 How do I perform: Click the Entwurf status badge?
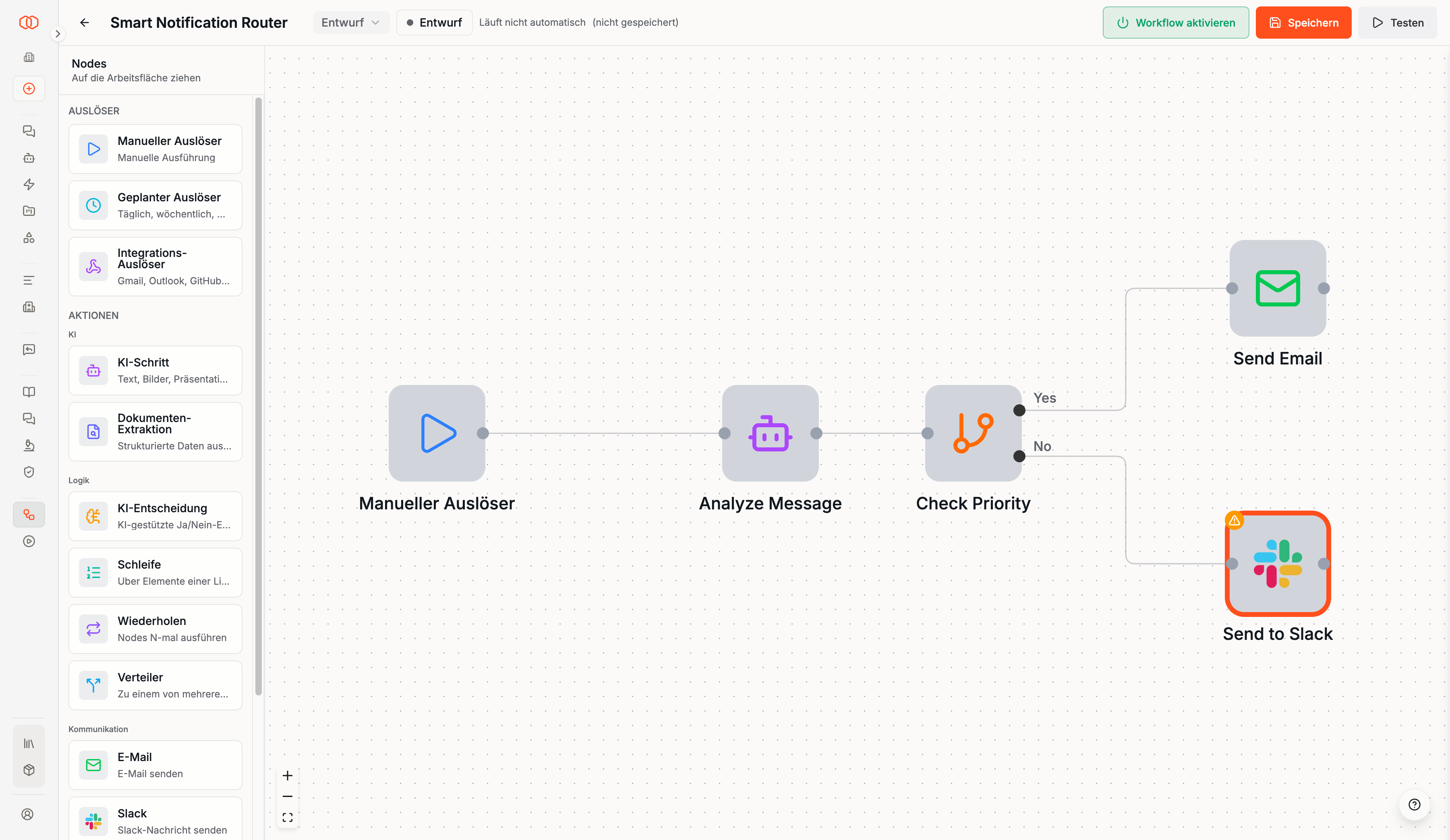pos(435,23)
